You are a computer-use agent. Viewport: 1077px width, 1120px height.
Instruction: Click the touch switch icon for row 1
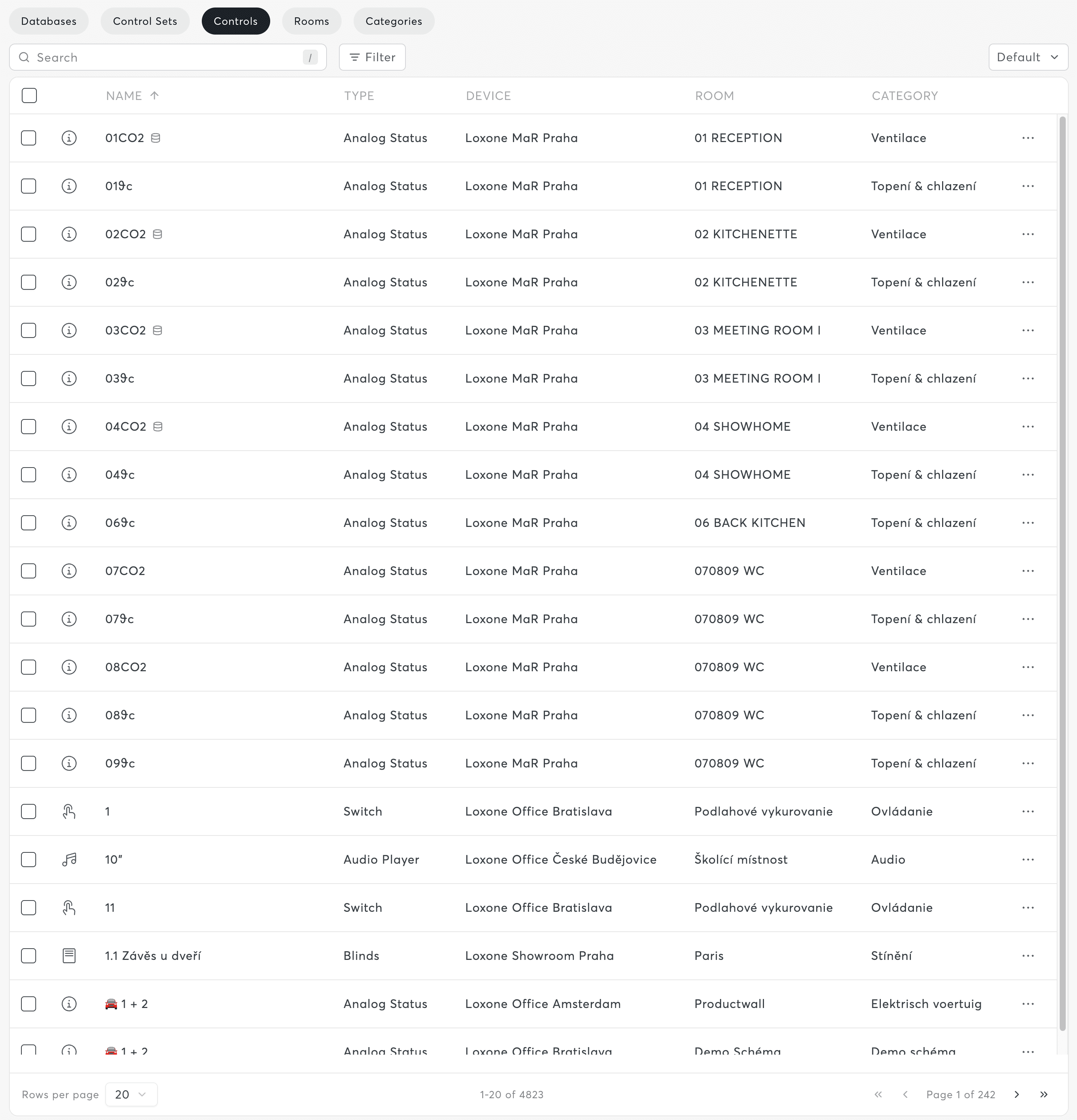click(69, 811)
